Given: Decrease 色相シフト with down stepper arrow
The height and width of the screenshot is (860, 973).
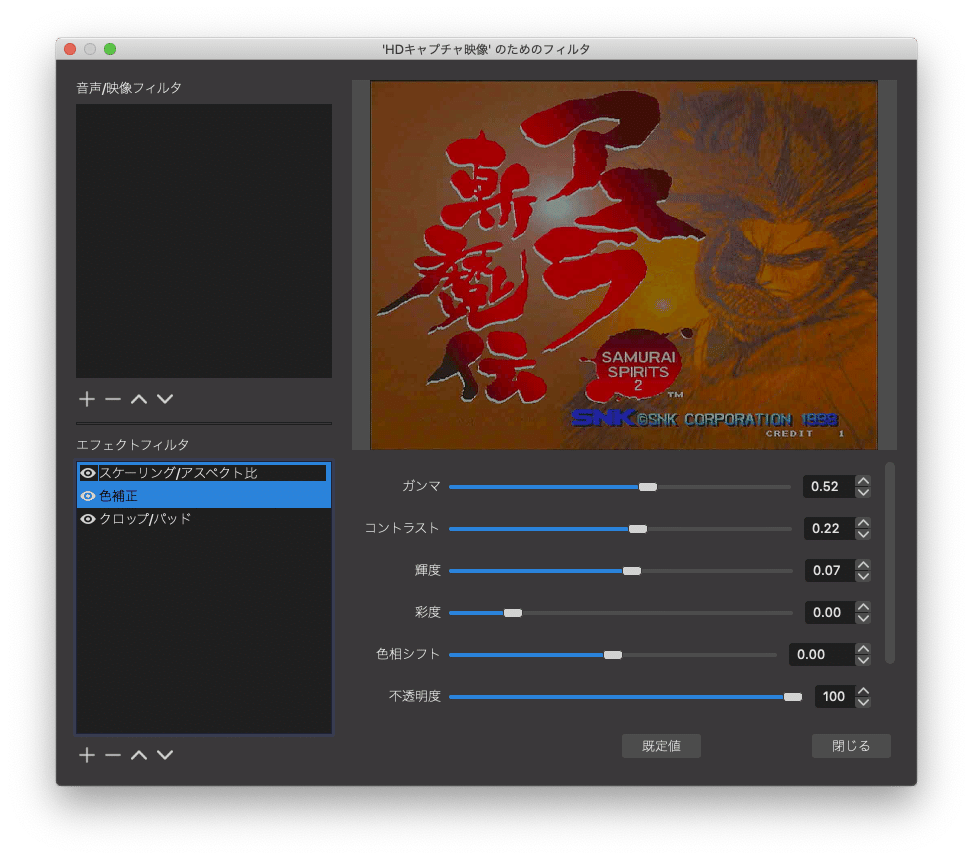Looking at the screenshot, I should pos(863,661).
